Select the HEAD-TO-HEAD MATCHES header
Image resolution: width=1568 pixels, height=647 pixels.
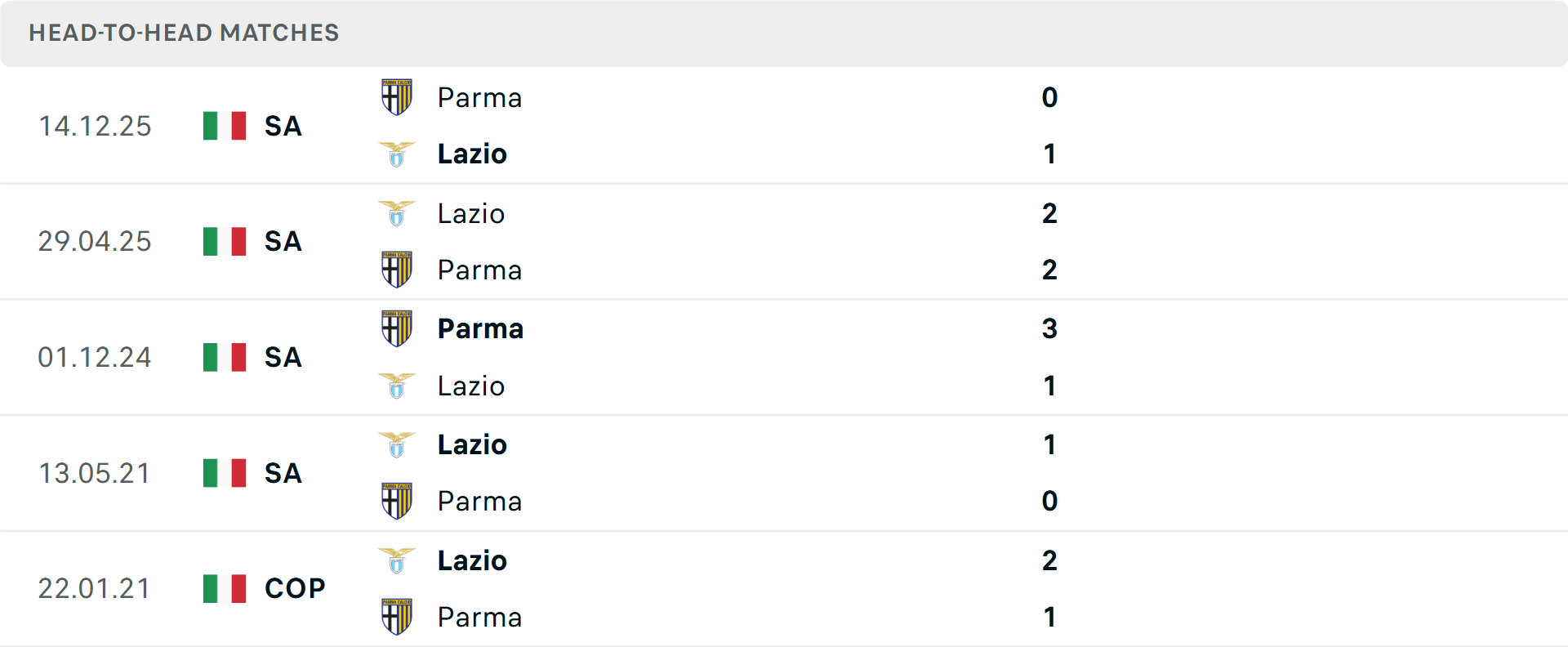tap(184, 33)
